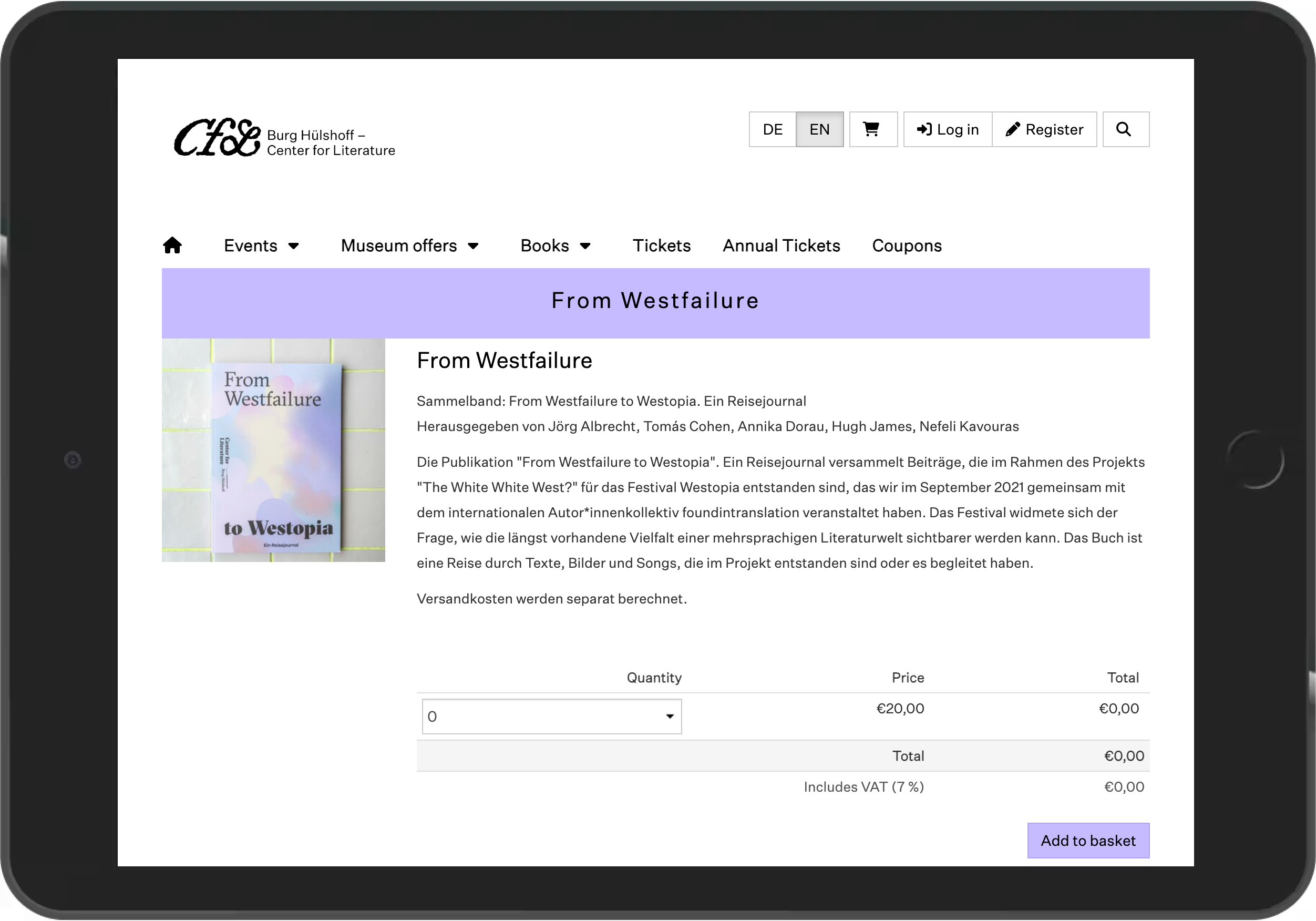
Task: Click the purple From Westfailure banner title
Action: point(655,301)
